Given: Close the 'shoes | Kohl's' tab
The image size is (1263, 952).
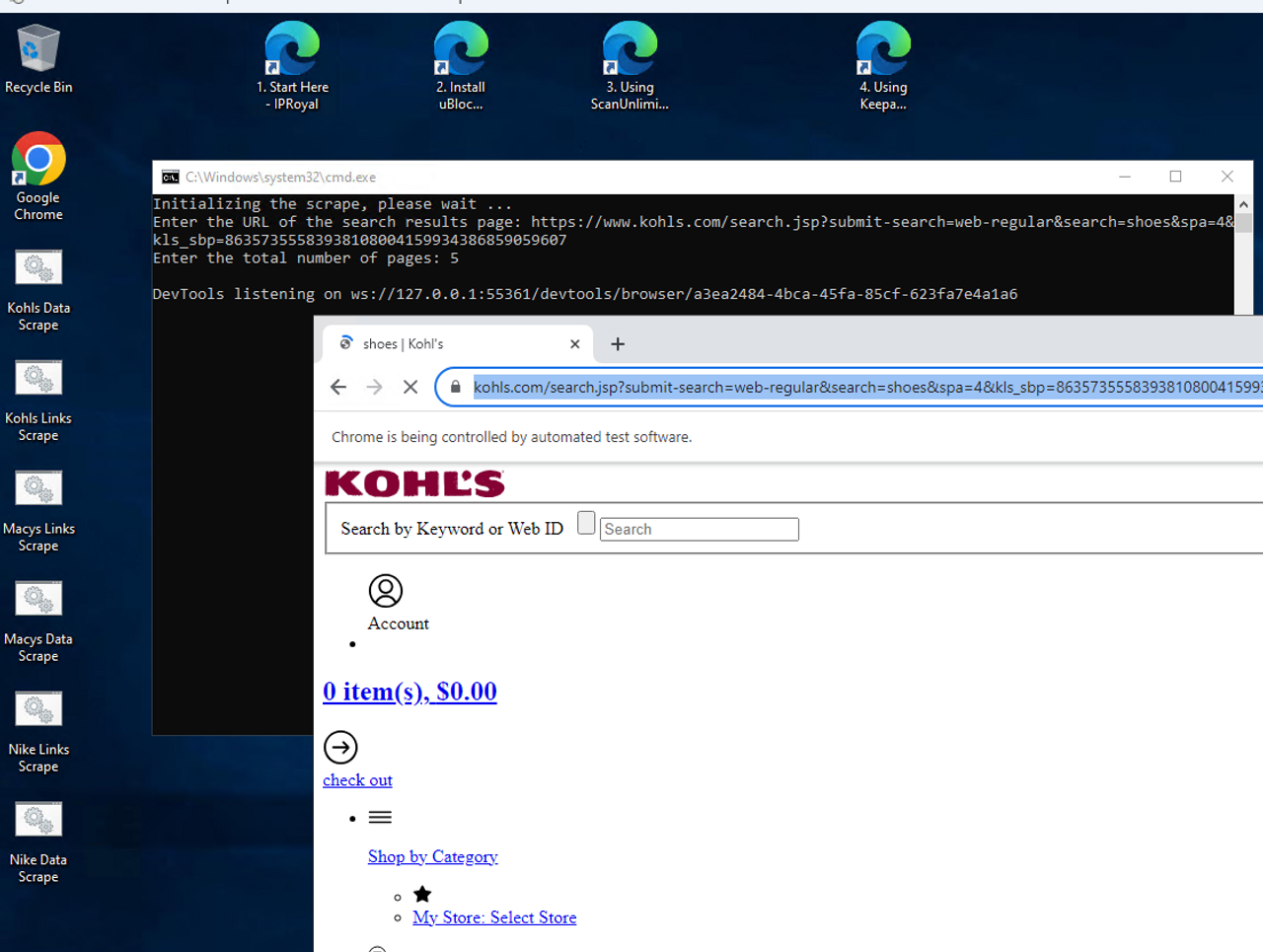Looking at the screenshot, I should click(x=575, y=344).
